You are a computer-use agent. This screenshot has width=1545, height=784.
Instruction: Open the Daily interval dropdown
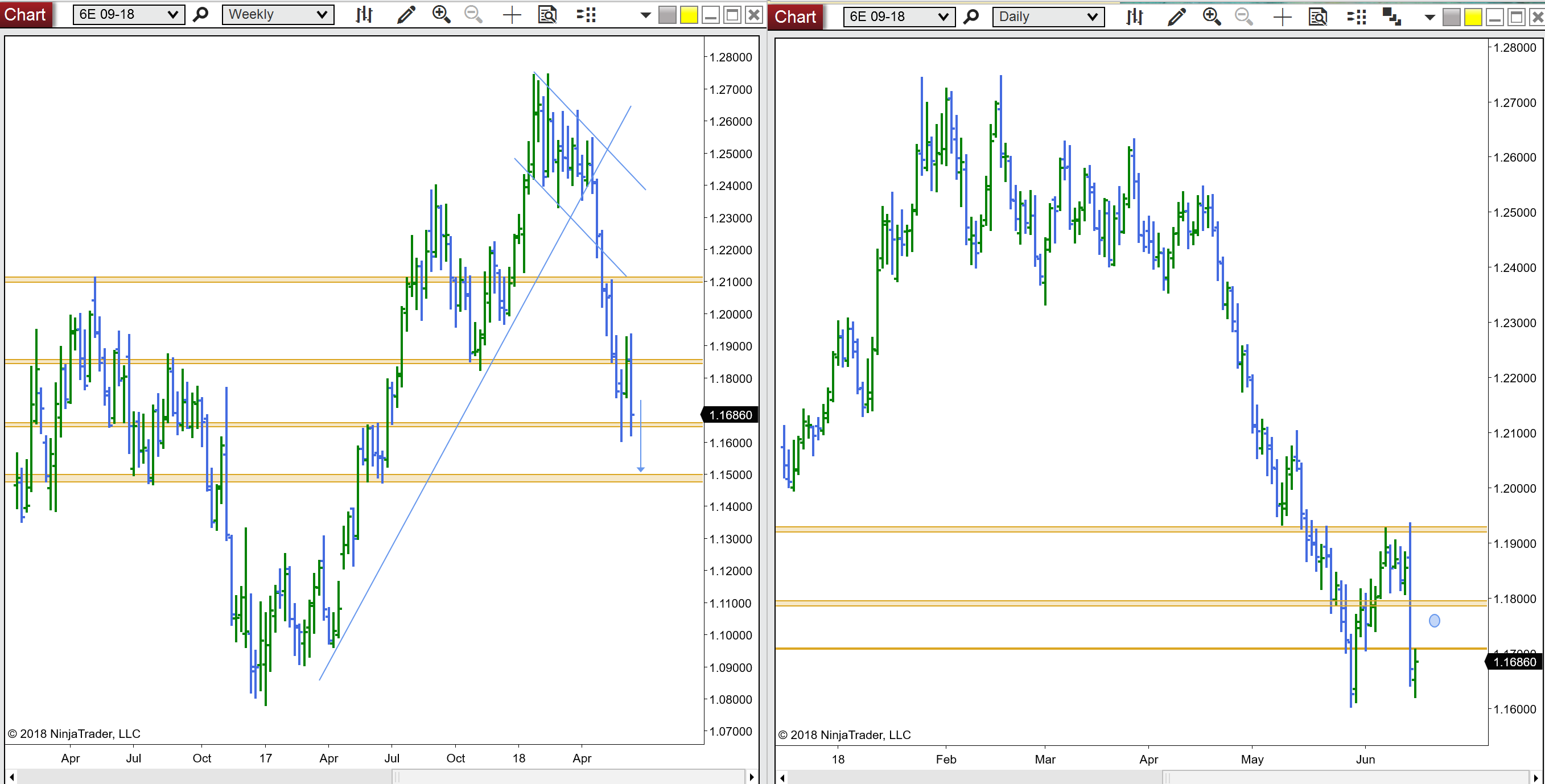click(1048, 17)
